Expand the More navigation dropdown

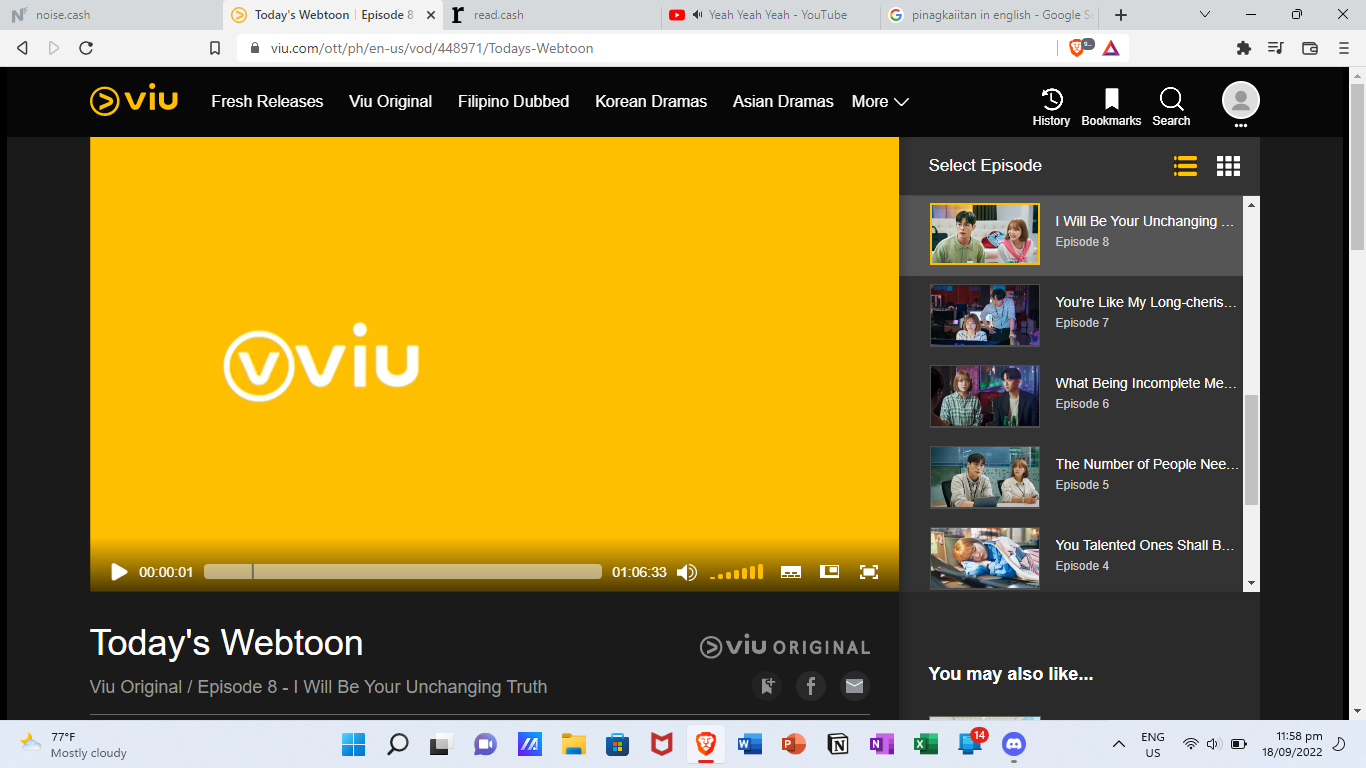(880, 101)
